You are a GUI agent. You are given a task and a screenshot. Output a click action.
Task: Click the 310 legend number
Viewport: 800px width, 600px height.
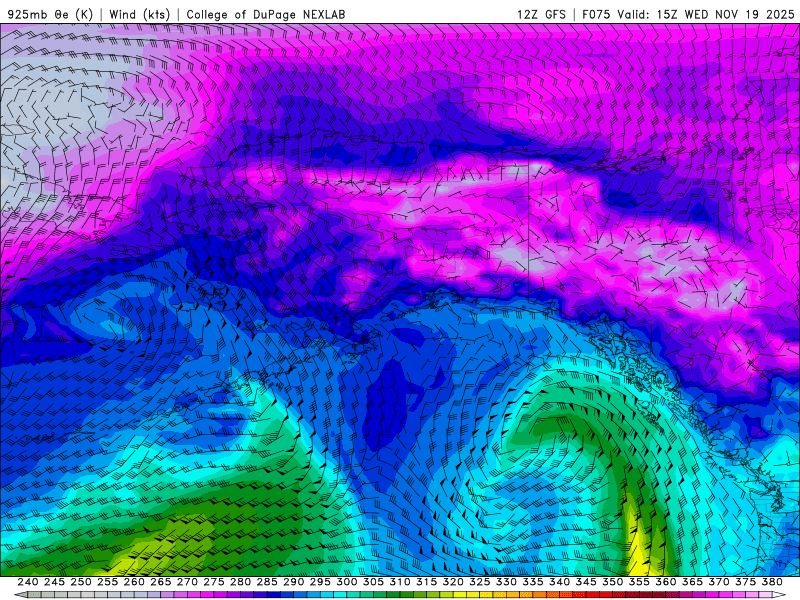(399, 582)
